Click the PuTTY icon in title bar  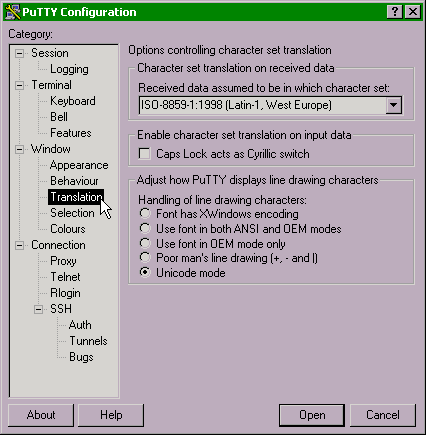(x=13, y=12)
